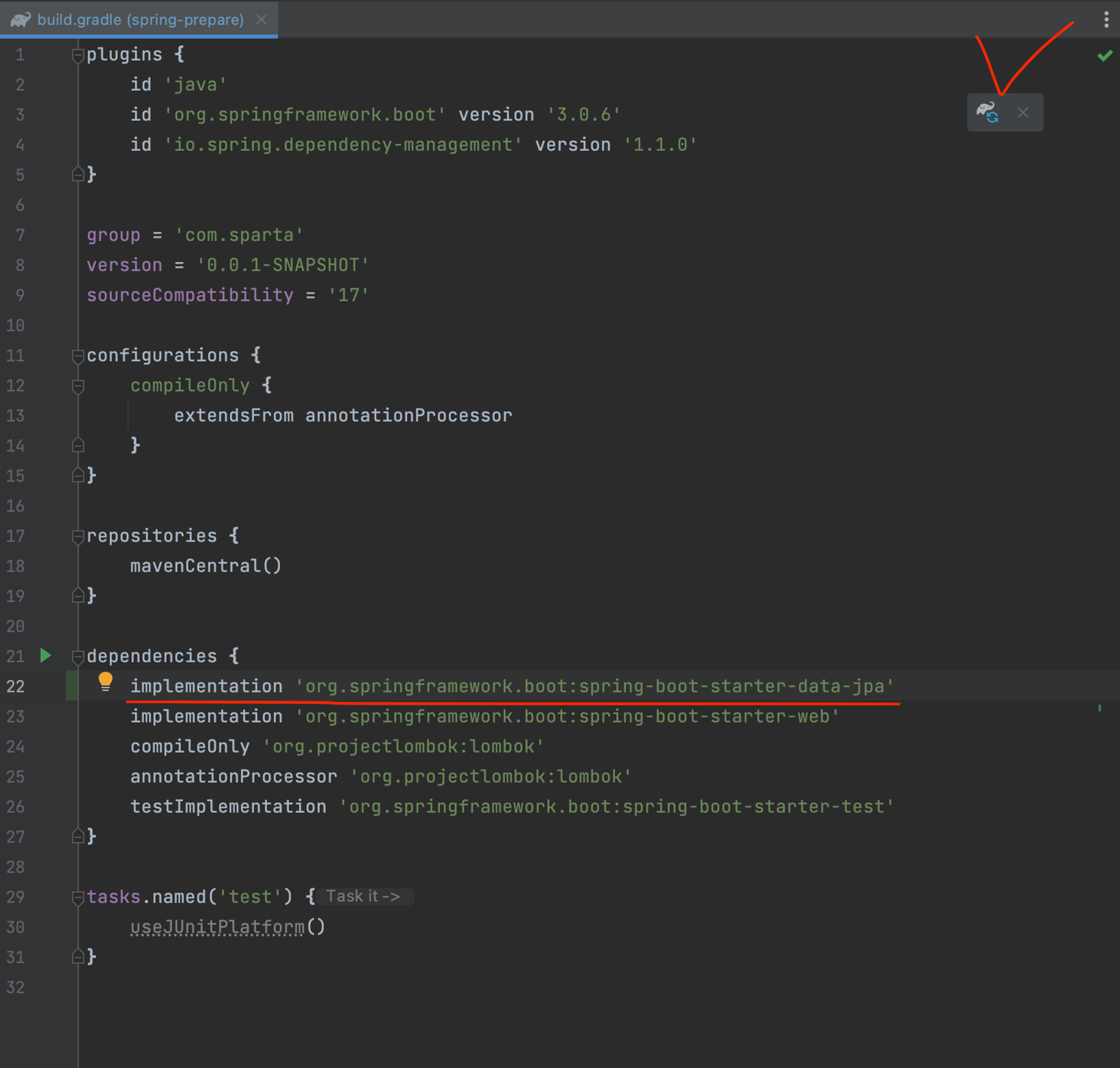
Task: Click the 'Task it ->' inlay hint
Action: point(363,896)
